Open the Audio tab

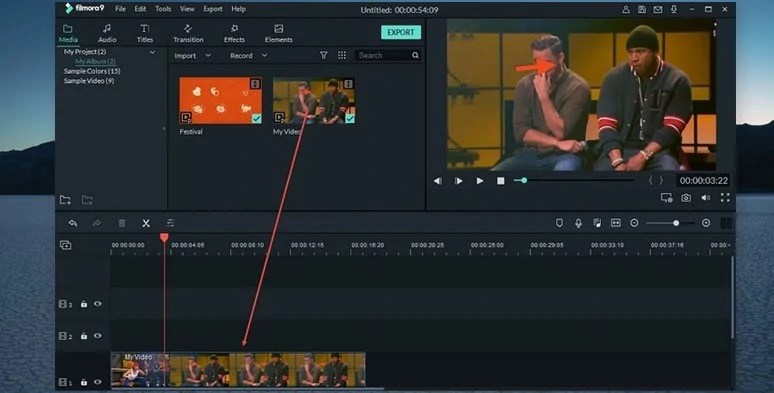point(107,34)
